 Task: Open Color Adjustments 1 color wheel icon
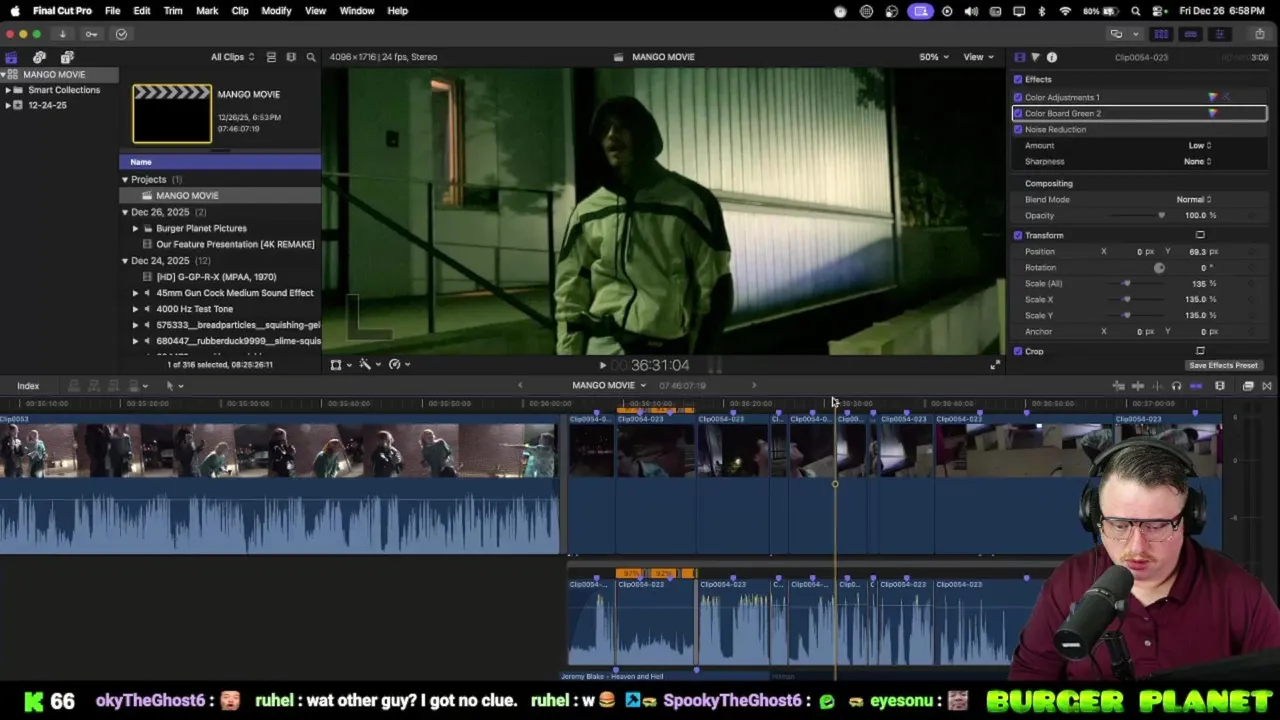coord(1213,97)
